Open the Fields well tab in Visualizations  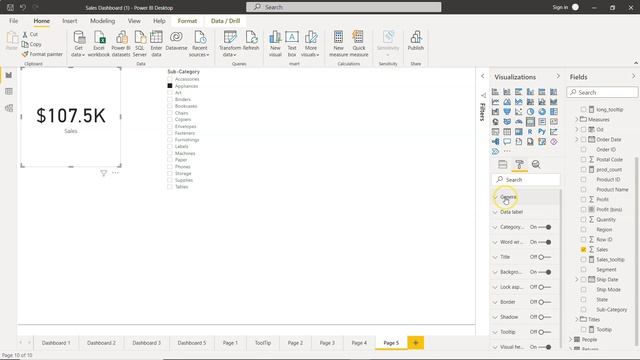point(502,164)
